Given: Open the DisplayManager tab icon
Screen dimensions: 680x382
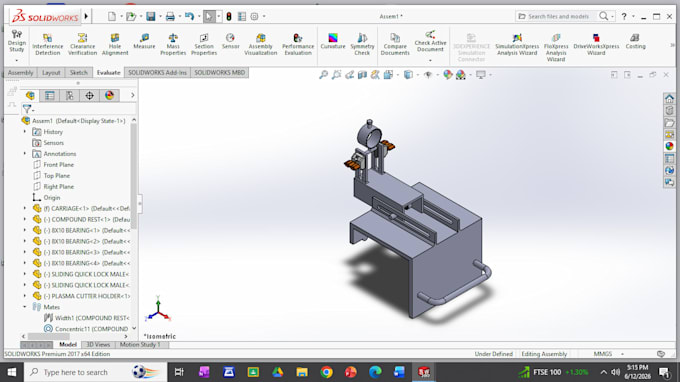Looking at the screenshot, I should click(109, 95).
